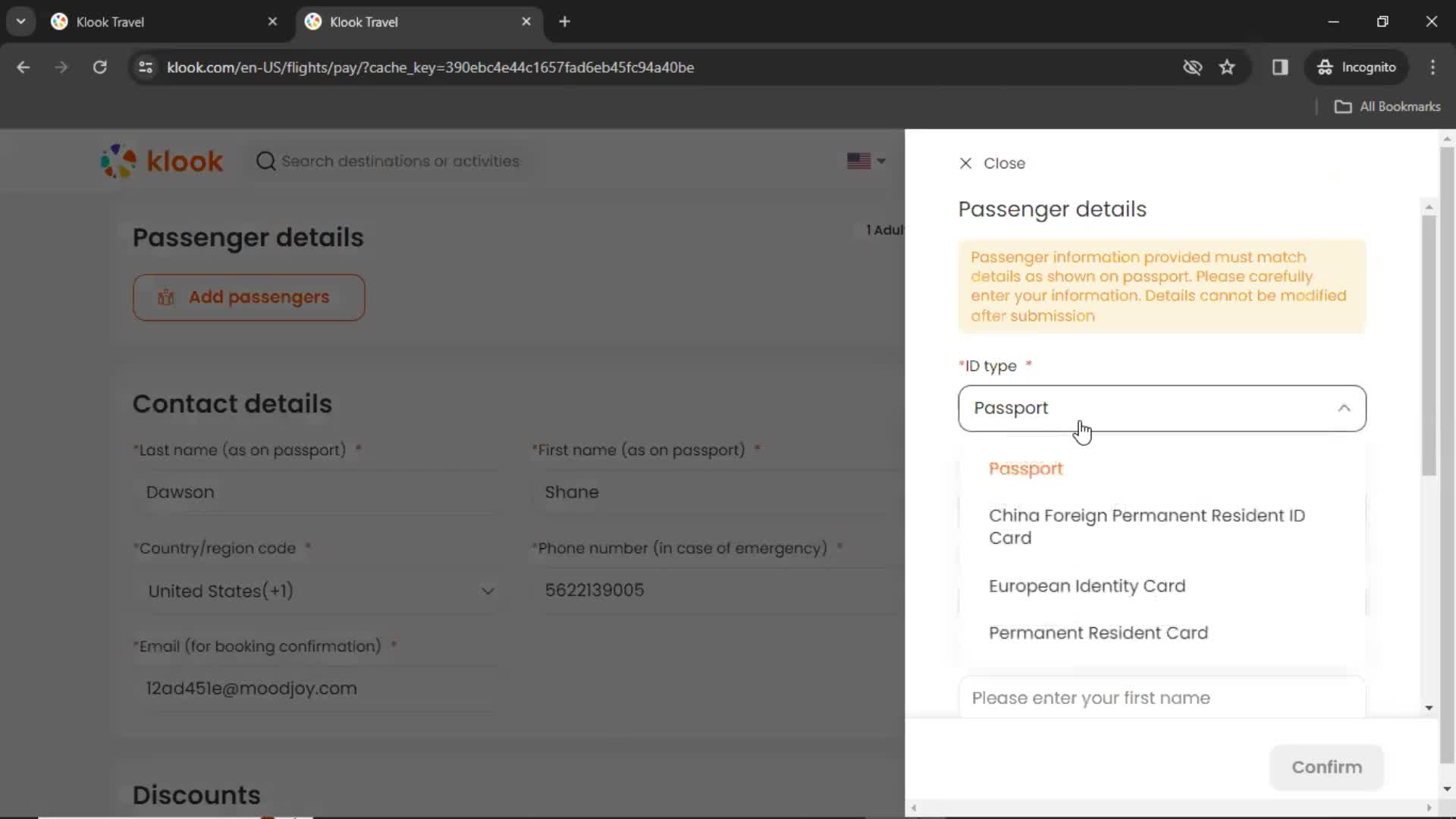The width and height of the screenshot is (1456, 819).
Task: Click the Add passengers icon
Action: pos(165,296)
